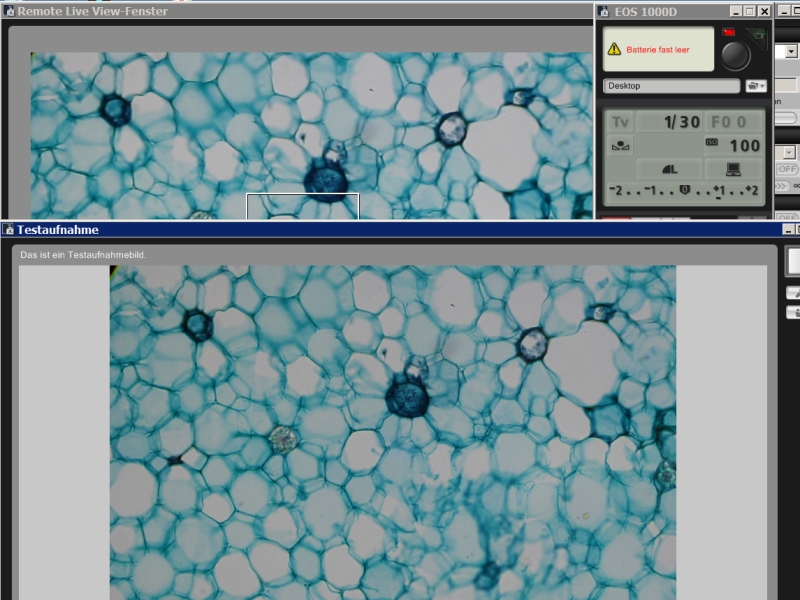The image size is (800, 600).
Task: Toggle the lower OFF switch at right edge
Action: pyautogui.click(x=787, y=217)
